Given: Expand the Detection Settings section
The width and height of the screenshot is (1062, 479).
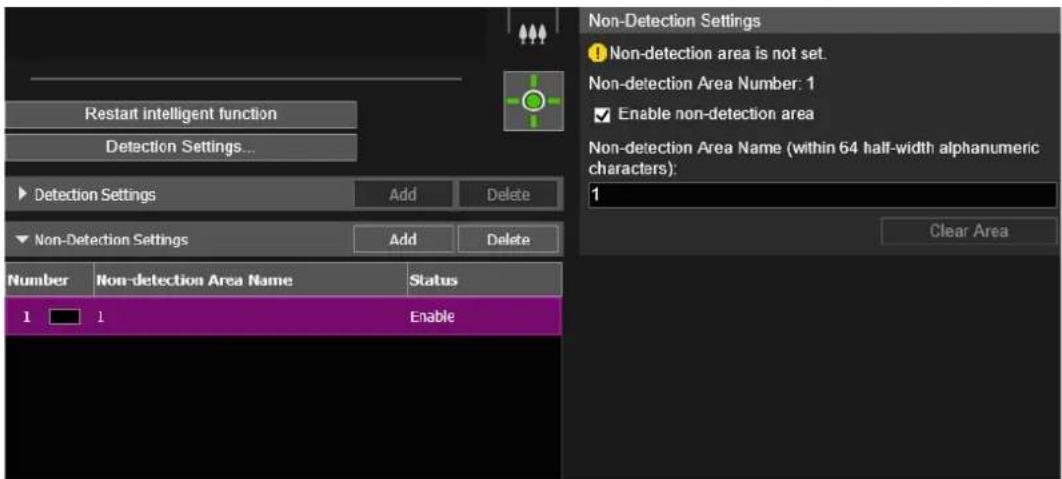Looking at the screenshot, I should [24, 195].
